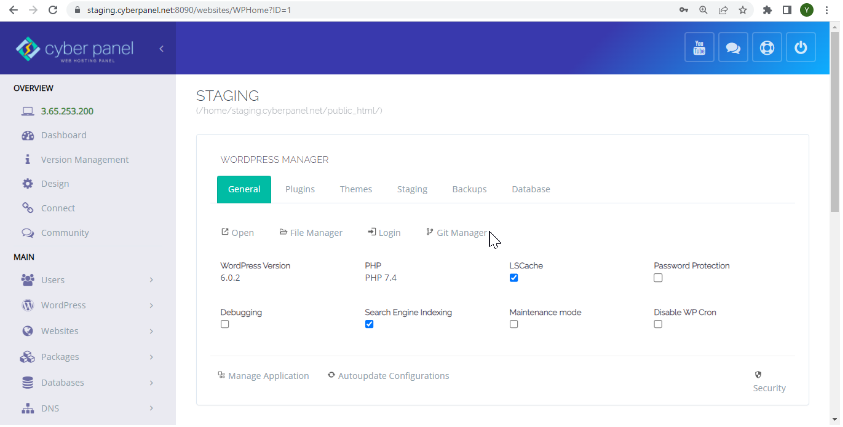Screen dimensions: 843x427
Task: Expand the DNS menu chevron
Action: 151,409
